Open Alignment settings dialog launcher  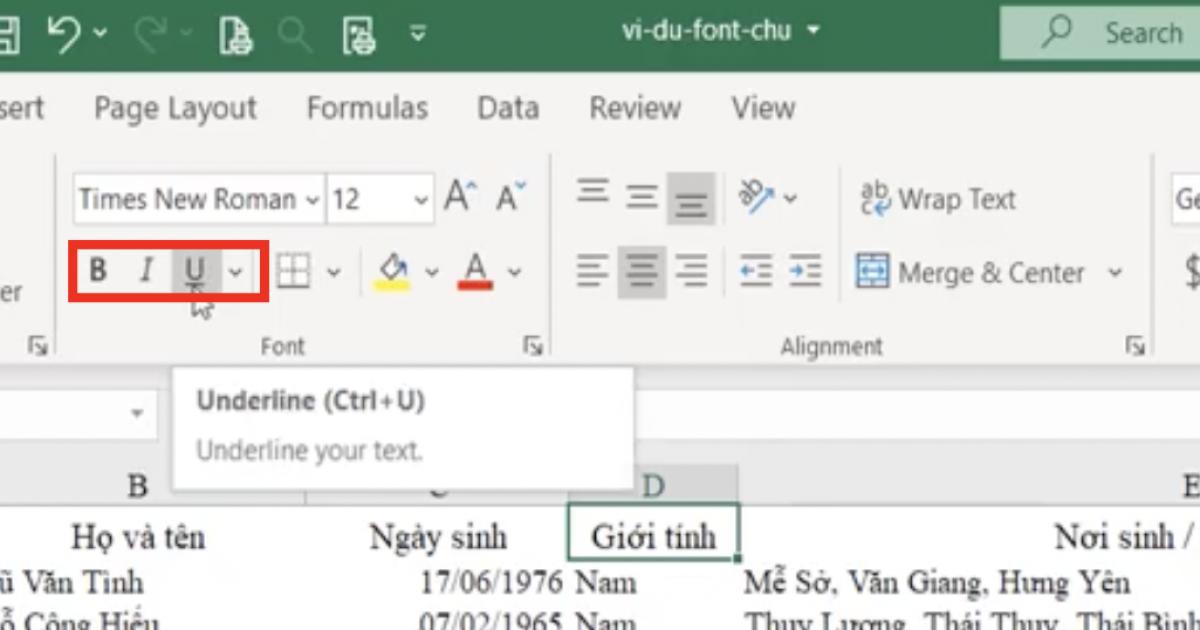click(1135, 346)
